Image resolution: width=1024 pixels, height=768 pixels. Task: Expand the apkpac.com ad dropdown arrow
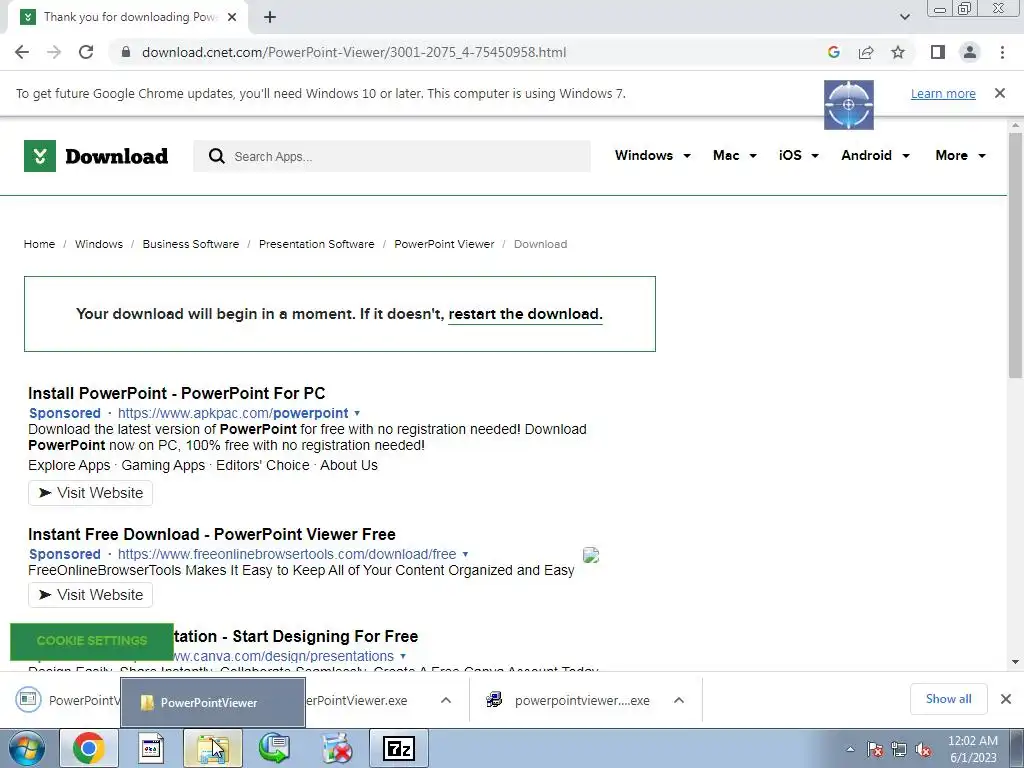click(357, 413)
